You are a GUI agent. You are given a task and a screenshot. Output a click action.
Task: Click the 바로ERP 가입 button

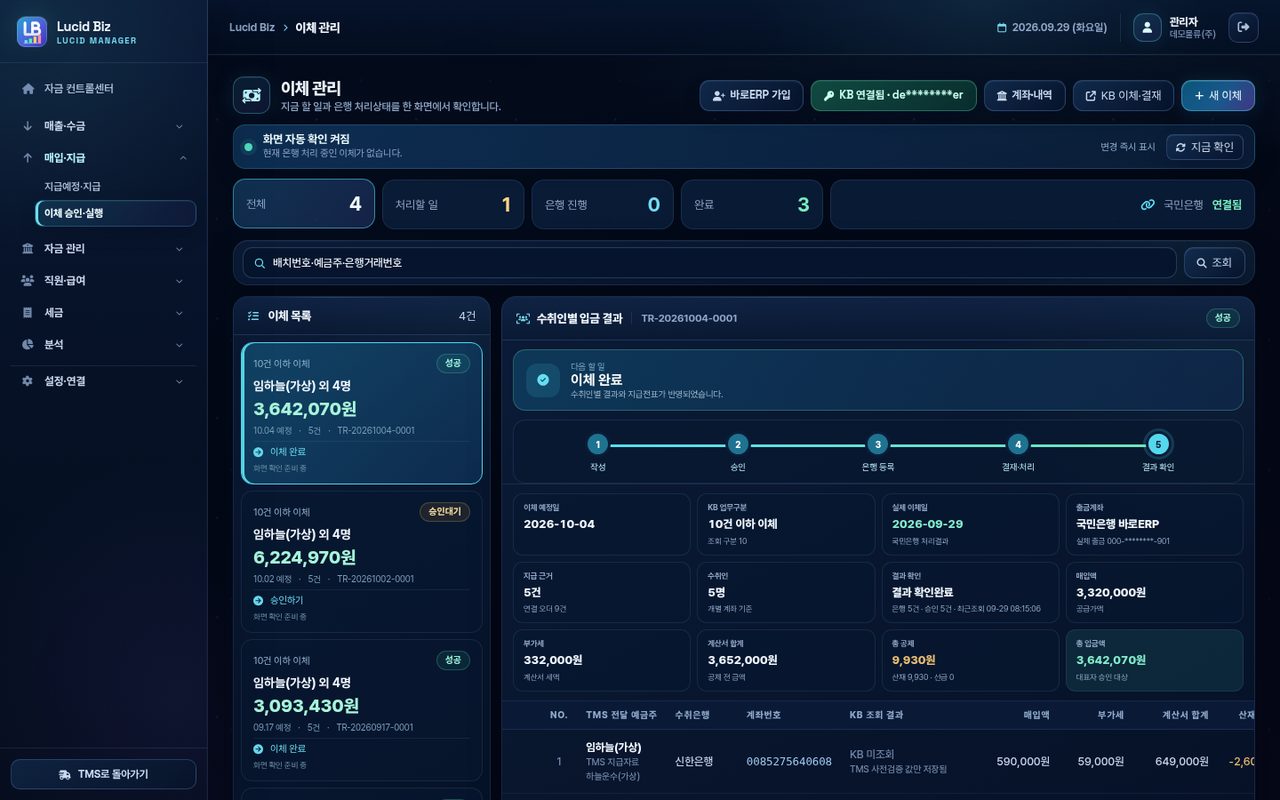(x=751, y=96)
